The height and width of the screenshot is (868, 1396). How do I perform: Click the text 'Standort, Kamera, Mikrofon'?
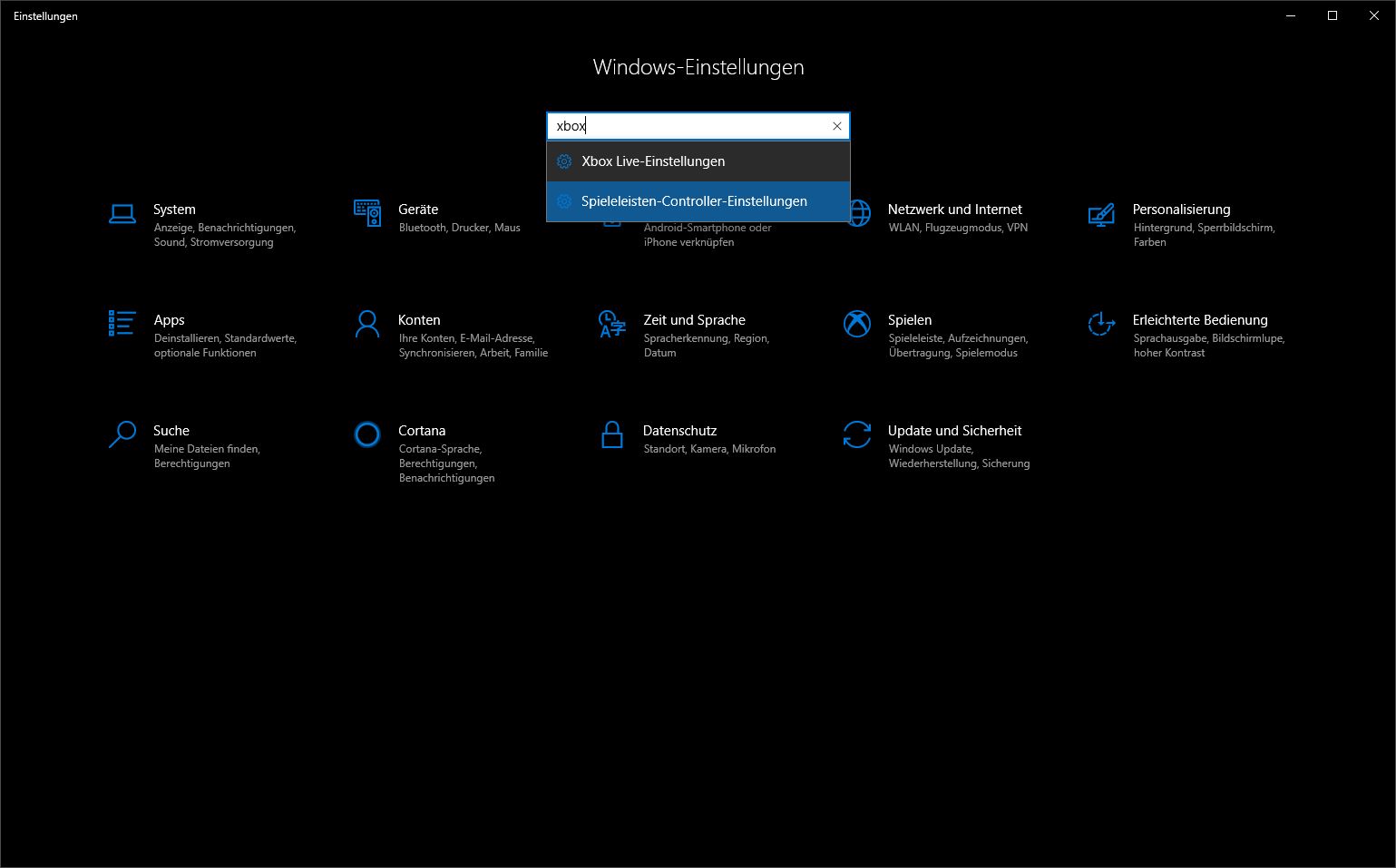709,449
